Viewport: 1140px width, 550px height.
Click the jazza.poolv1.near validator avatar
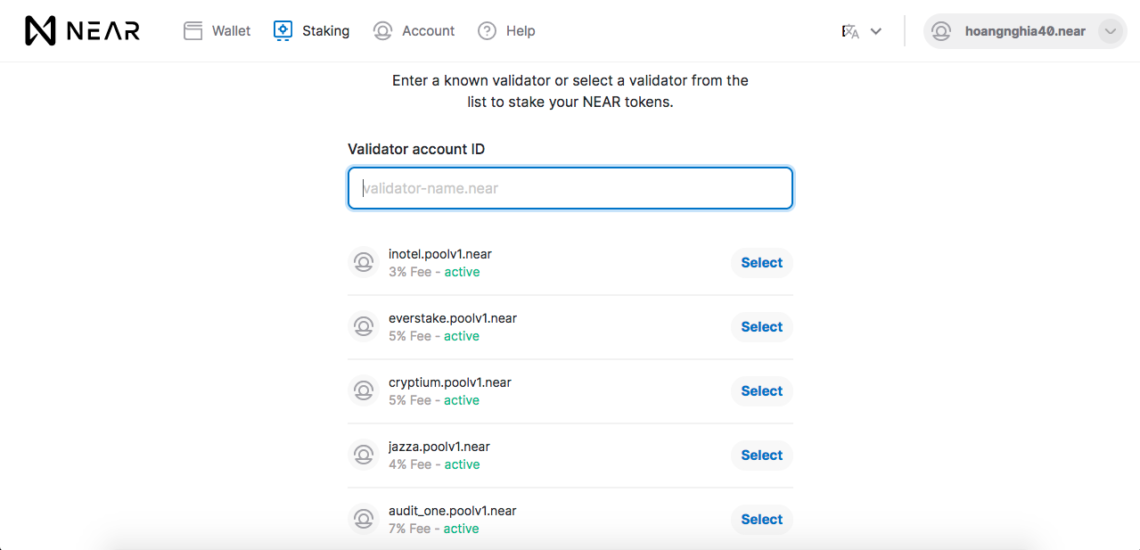(363, 455)
